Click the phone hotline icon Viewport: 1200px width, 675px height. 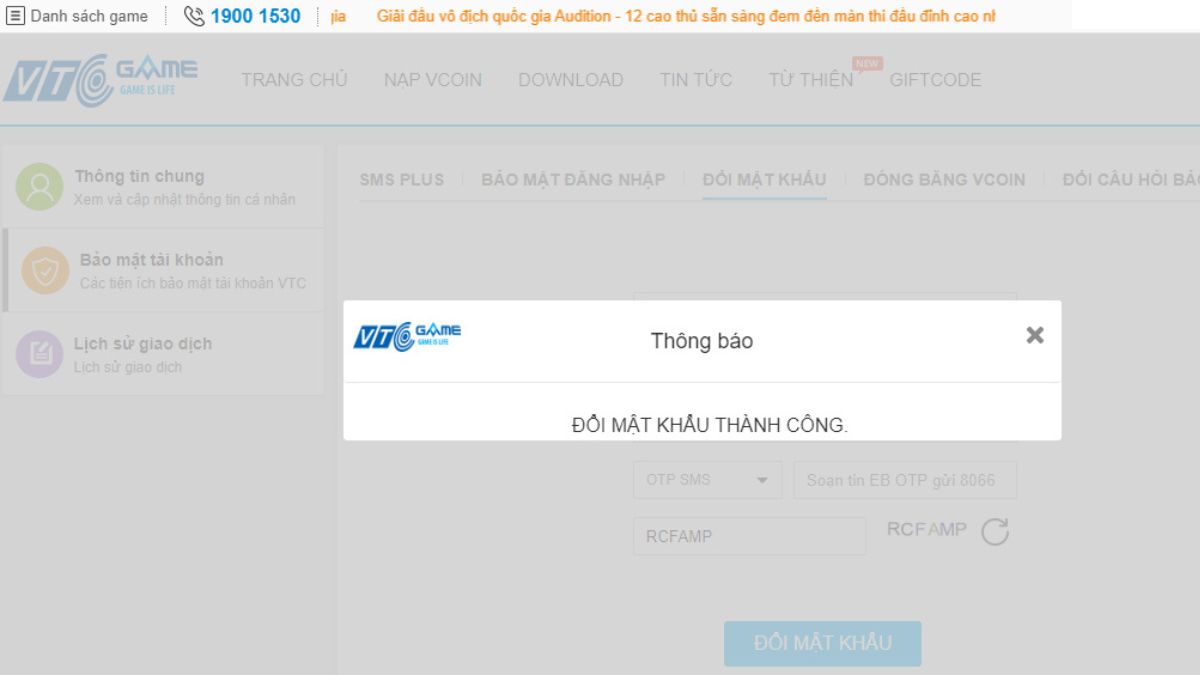194,16
